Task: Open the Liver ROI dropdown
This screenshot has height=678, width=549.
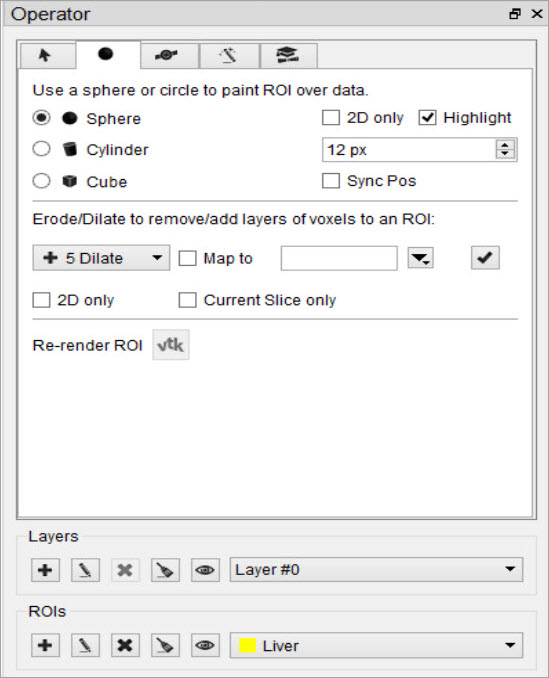Action: (x=376, y=645)
